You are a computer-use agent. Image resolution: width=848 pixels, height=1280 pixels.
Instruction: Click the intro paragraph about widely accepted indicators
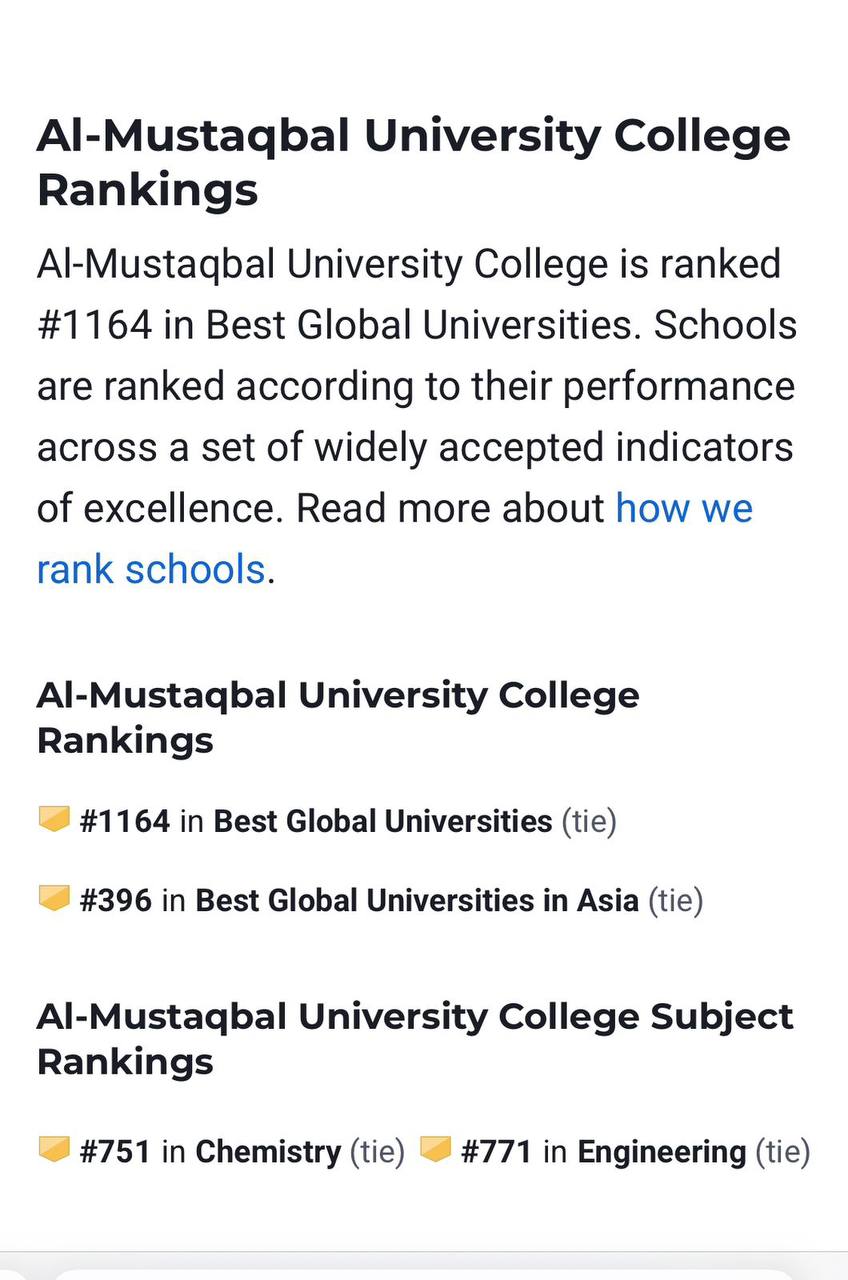point(417,417)
